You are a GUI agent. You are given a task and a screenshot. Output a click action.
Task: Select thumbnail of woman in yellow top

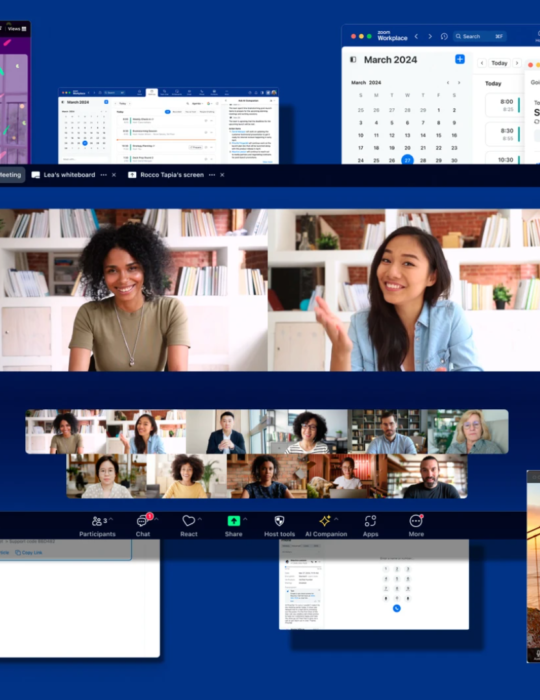tap(187, 476)
